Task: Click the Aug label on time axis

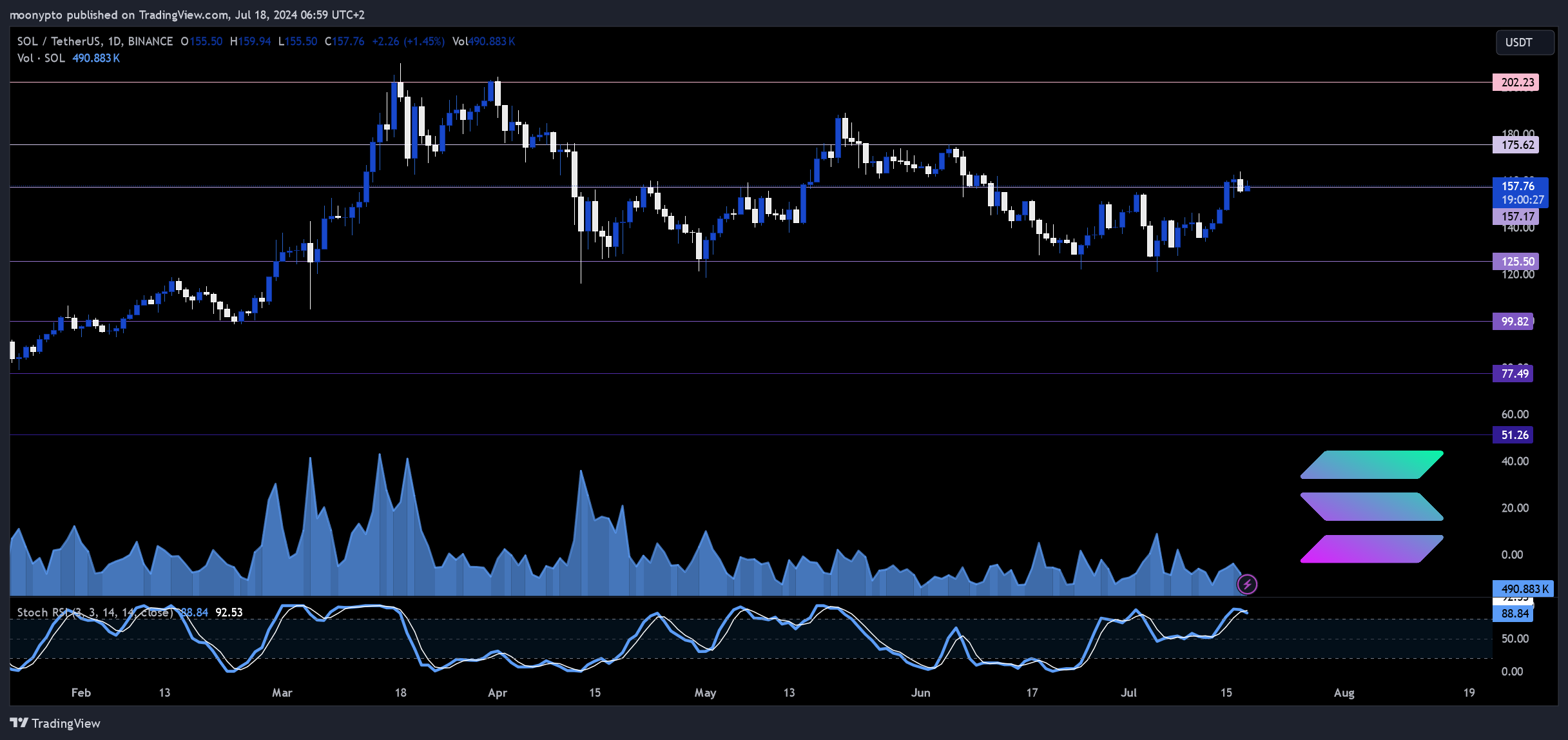Action: [1344, 693]
